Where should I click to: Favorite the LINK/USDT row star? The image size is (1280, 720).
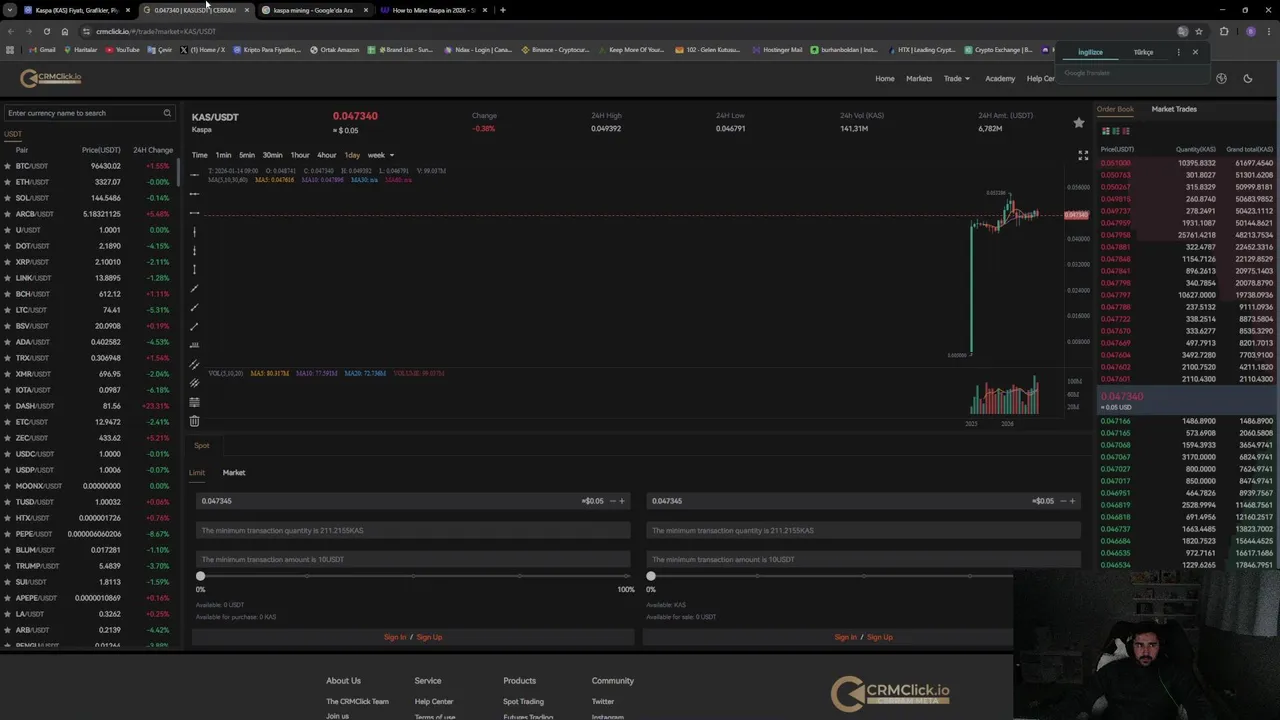click(7, 278)
